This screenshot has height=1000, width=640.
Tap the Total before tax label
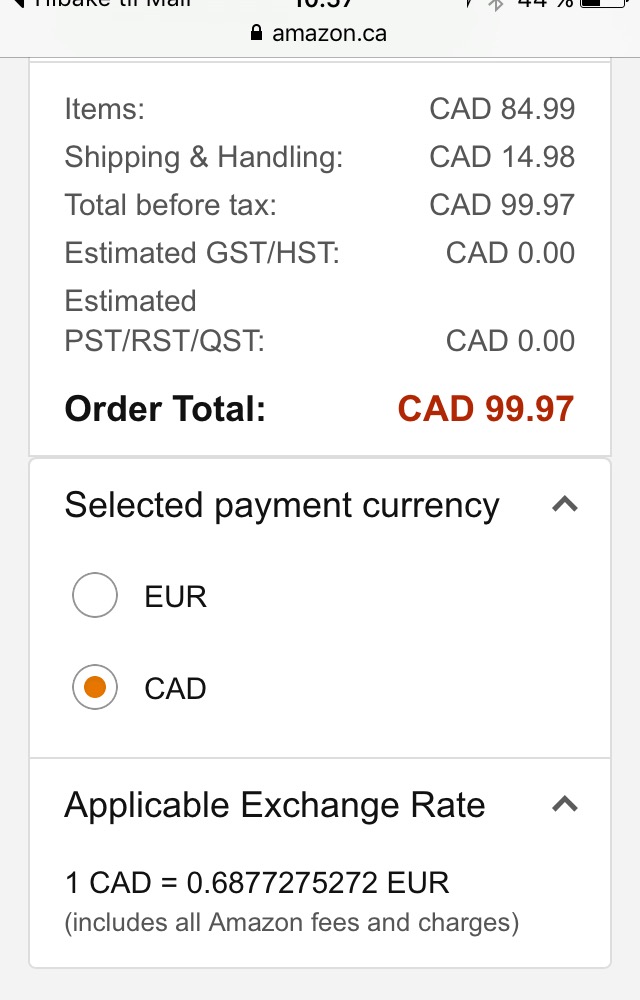point(170,205)
